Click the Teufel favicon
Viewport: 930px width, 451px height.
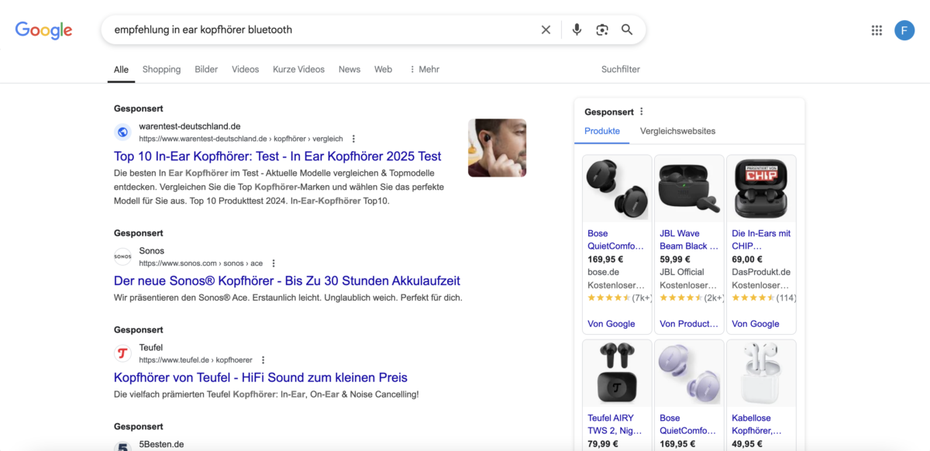click(x=123, y=353)
